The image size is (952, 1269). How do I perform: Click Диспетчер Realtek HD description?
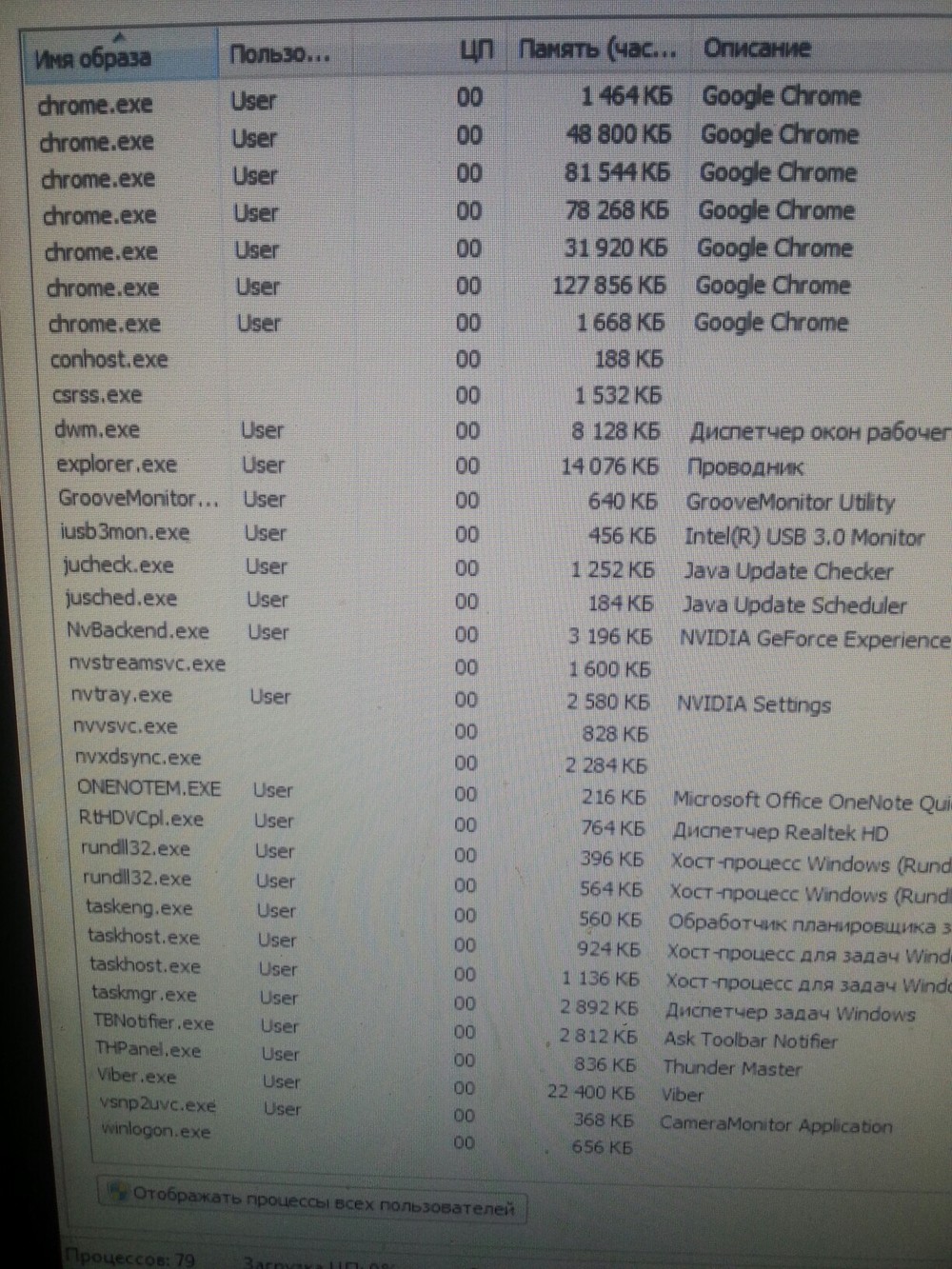780,832
